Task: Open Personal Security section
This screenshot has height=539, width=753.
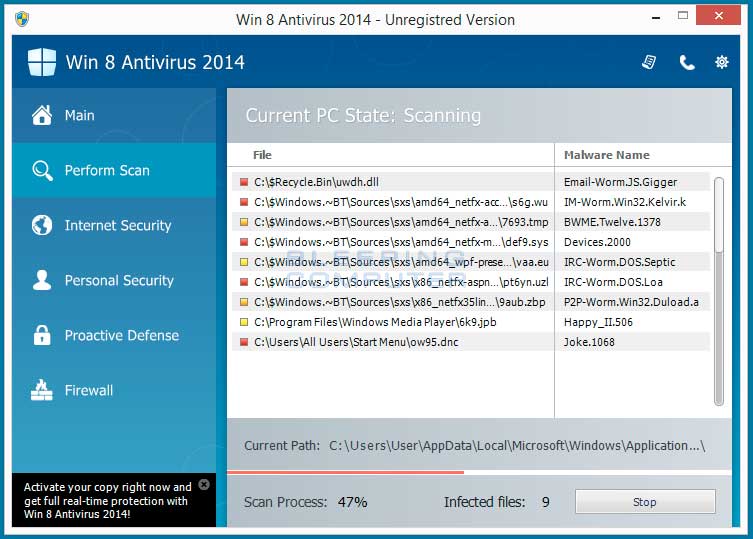Action: tap(114, 280)
